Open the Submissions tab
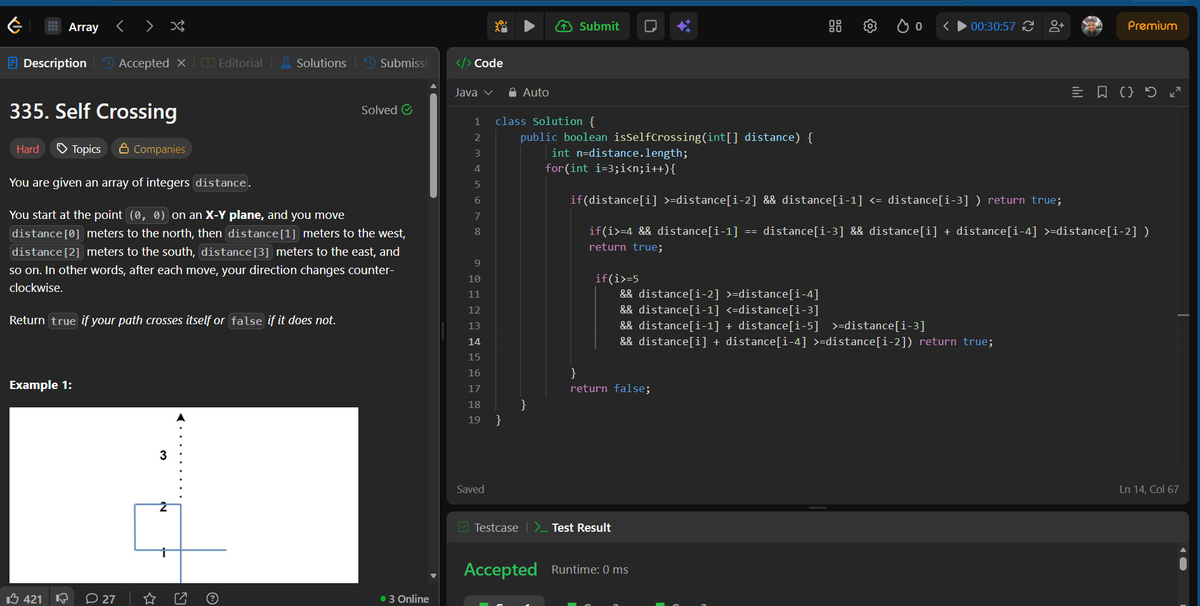 [x=396, y=63]
